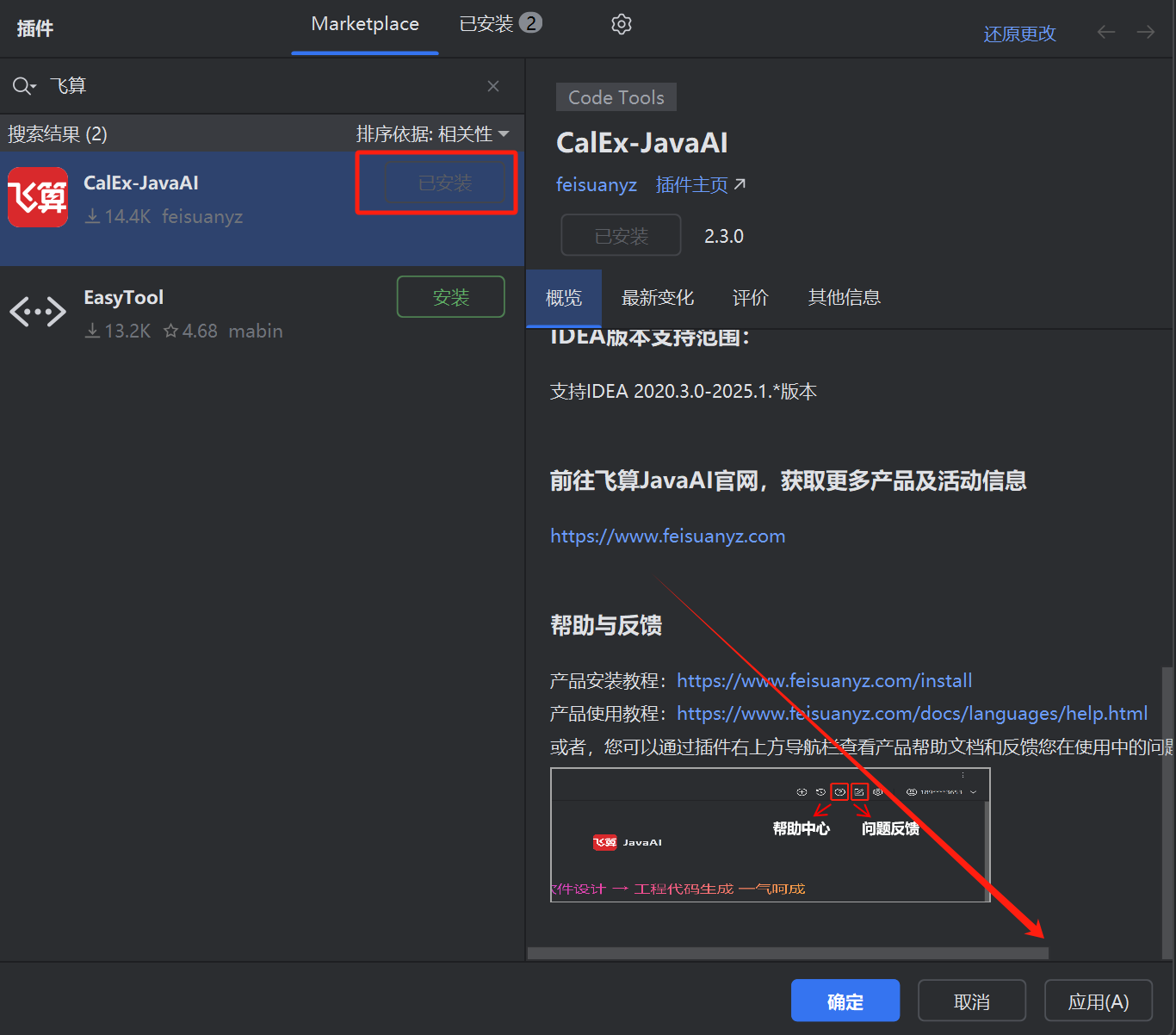Open the plugin settings gear icon
Screen dimensions: 1176x1035
click(622, 24)
